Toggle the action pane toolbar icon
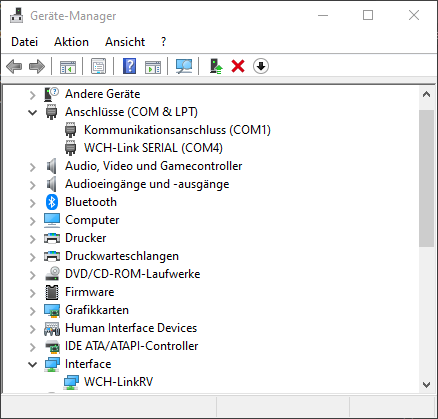 point(153,66)
